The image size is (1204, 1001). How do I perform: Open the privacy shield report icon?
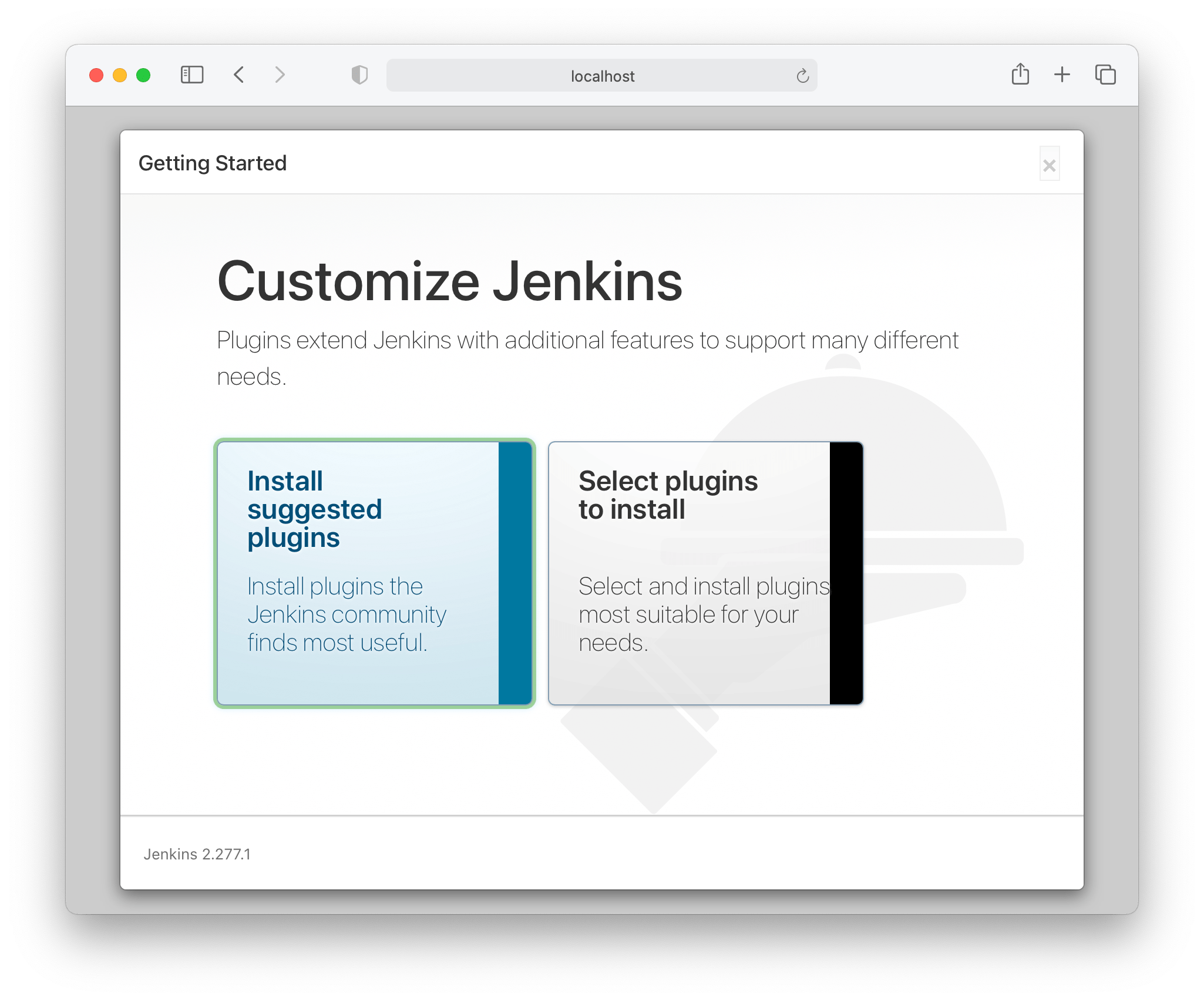[359, 75]
